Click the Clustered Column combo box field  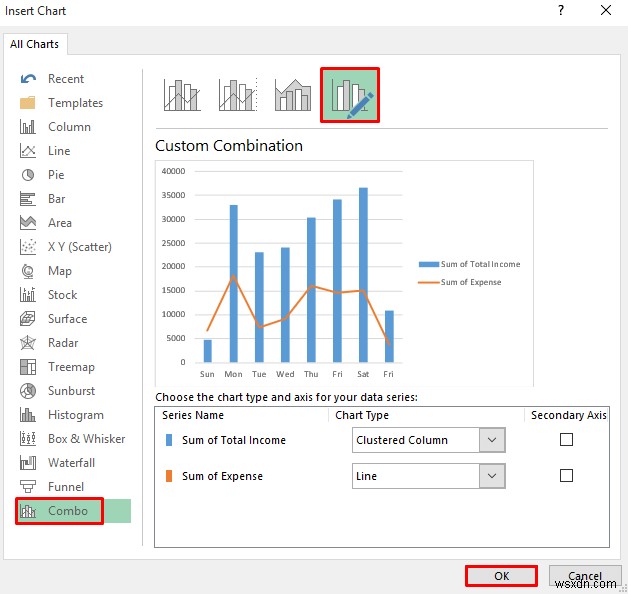point(429,440)
